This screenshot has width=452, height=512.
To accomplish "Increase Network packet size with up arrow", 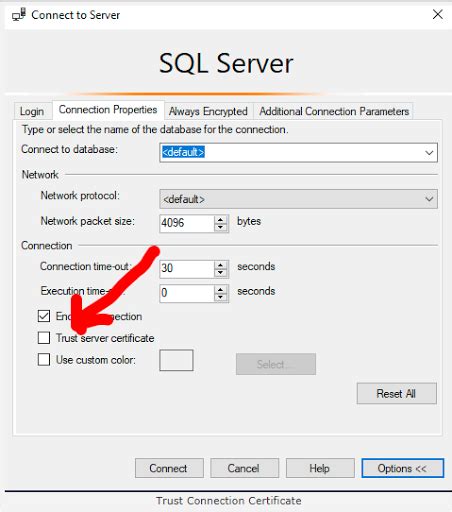I will click(220, 220).
